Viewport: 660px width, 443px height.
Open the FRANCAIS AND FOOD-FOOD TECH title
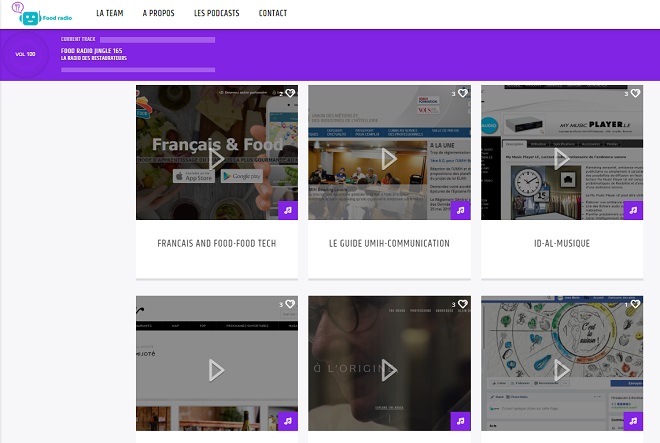tap(217, 243)
